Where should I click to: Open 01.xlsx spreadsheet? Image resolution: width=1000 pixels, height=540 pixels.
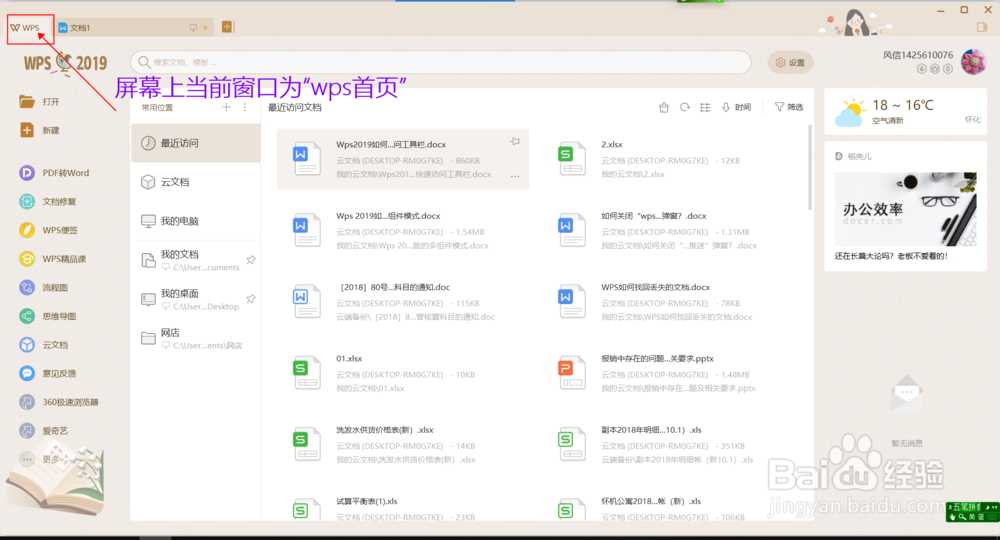pyautogui.click(x=402, y=374)
